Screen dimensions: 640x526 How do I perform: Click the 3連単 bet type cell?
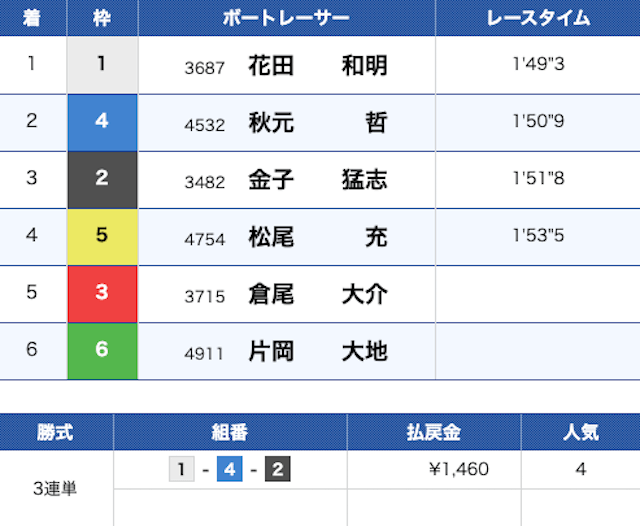click(56, 488)
